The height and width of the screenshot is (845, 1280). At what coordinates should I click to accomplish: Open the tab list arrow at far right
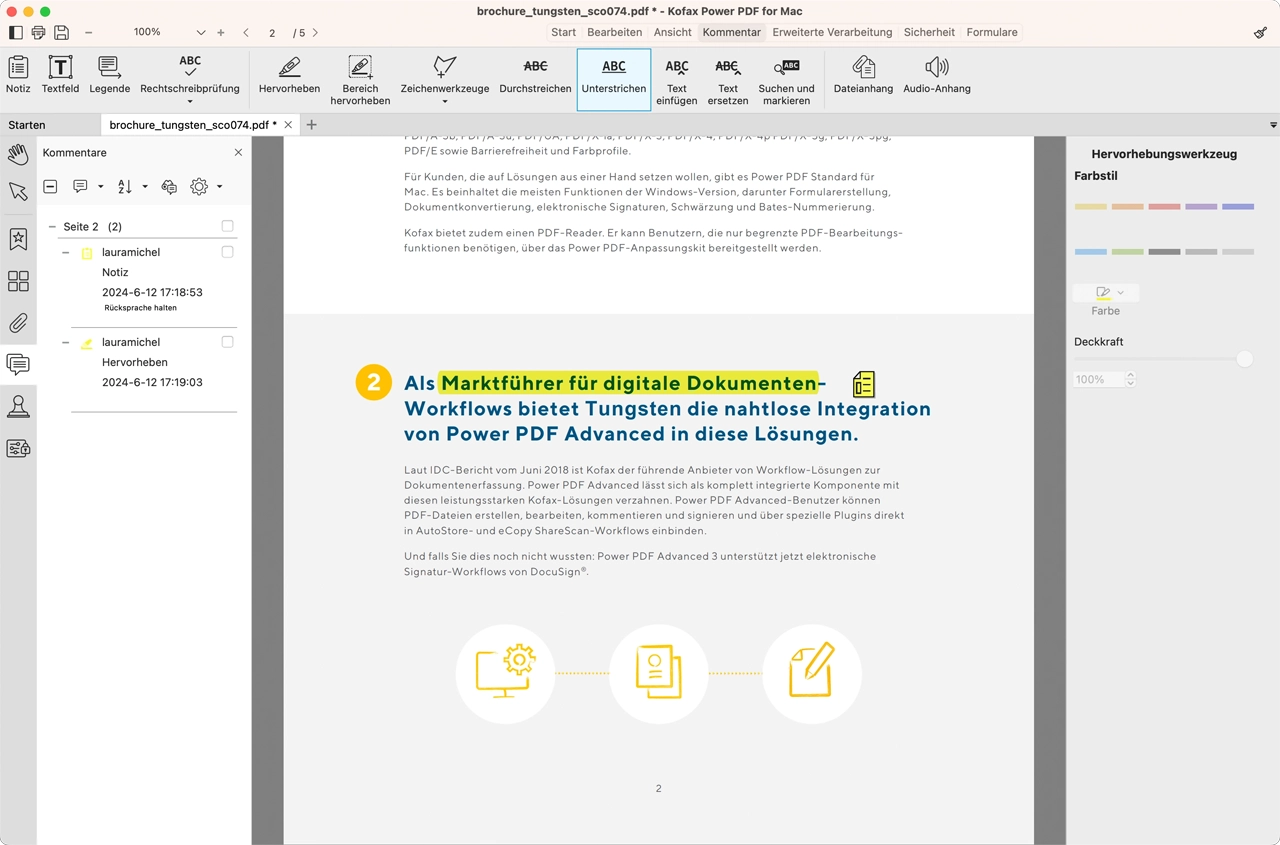1273,125
